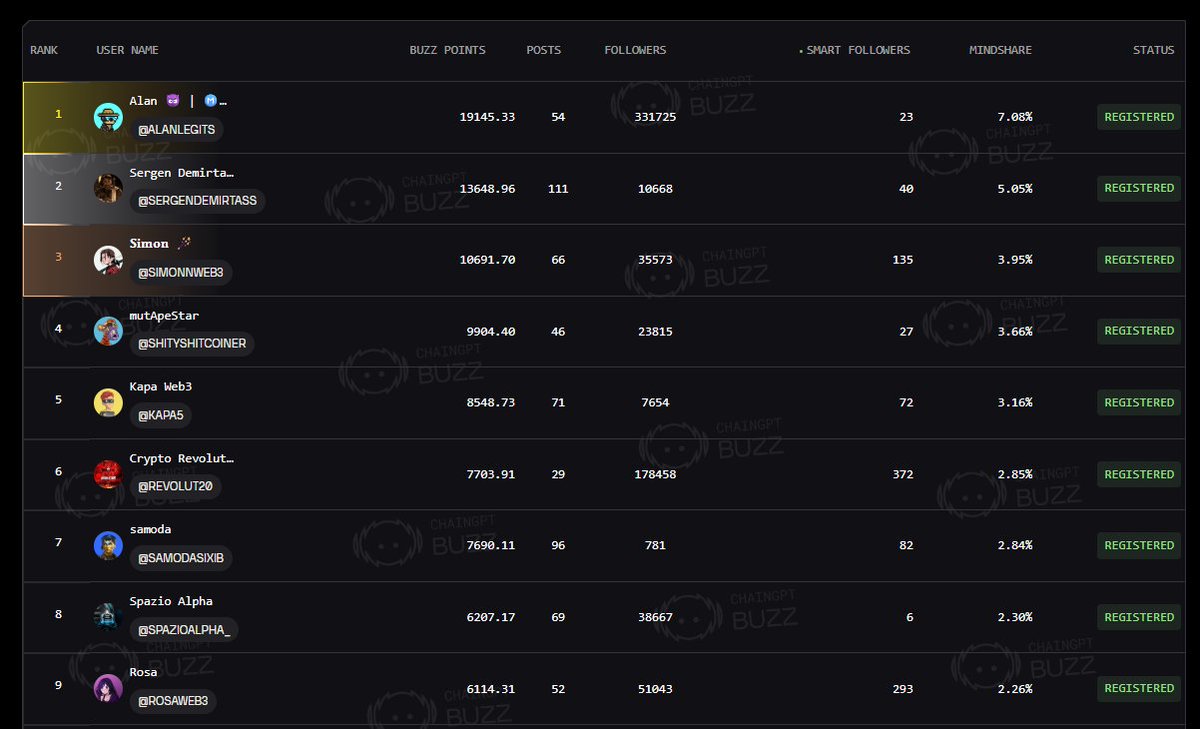Image resolution: width=1200 pixels, height=729 pixels.
Task: Click the buzz points value 13648.96
Action: tap(488, 188)
